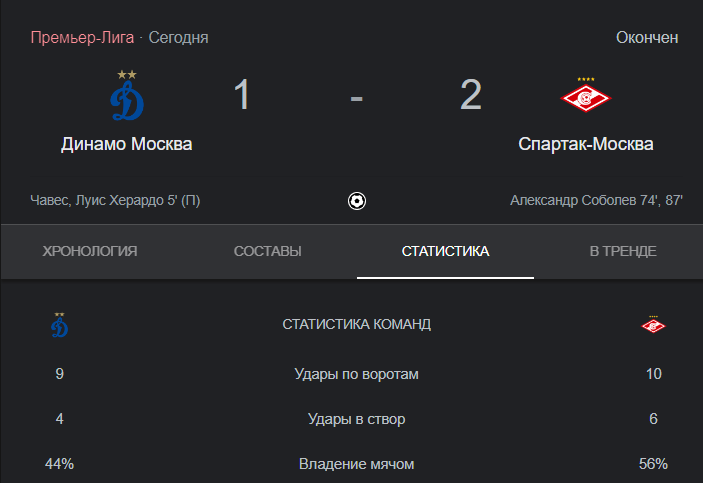Click Spartak's score number 2
Image resolution: width=703 pixels, height=483 pixels.
pos(471,95)
